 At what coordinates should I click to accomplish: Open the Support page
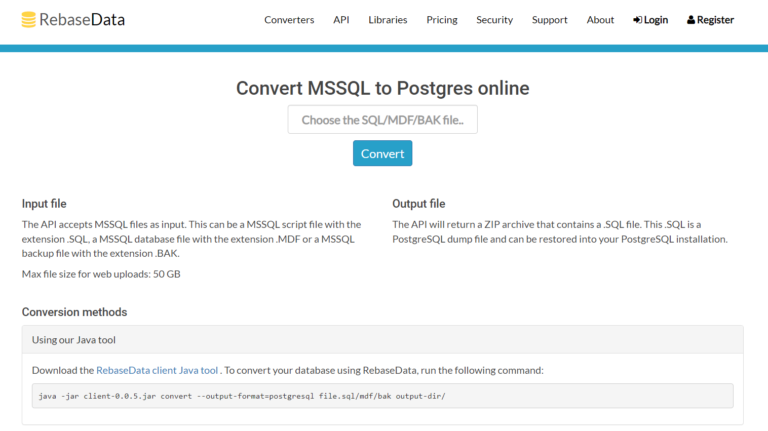pyautogui.click(x=550, y=20)
